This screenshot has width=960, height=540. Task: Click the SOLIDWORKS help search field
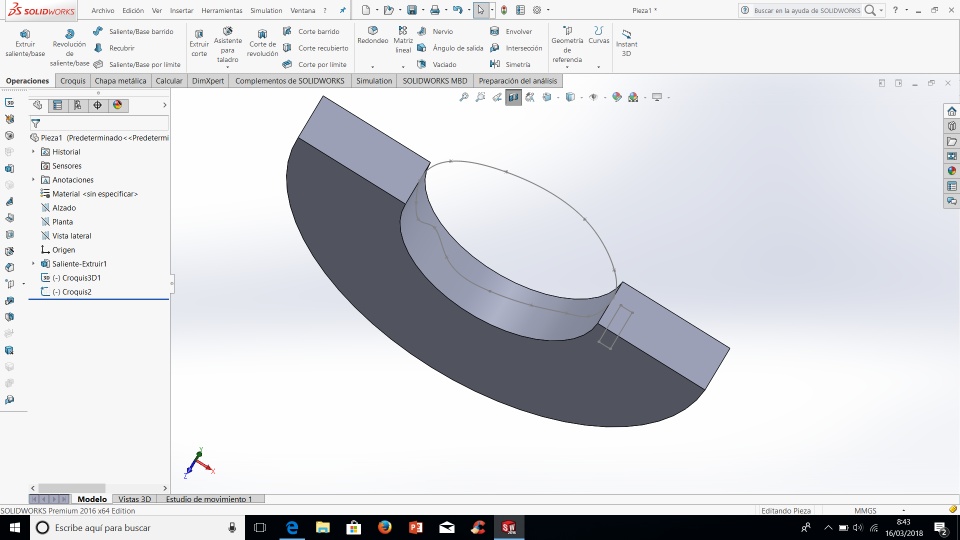[x=805, y=10]
